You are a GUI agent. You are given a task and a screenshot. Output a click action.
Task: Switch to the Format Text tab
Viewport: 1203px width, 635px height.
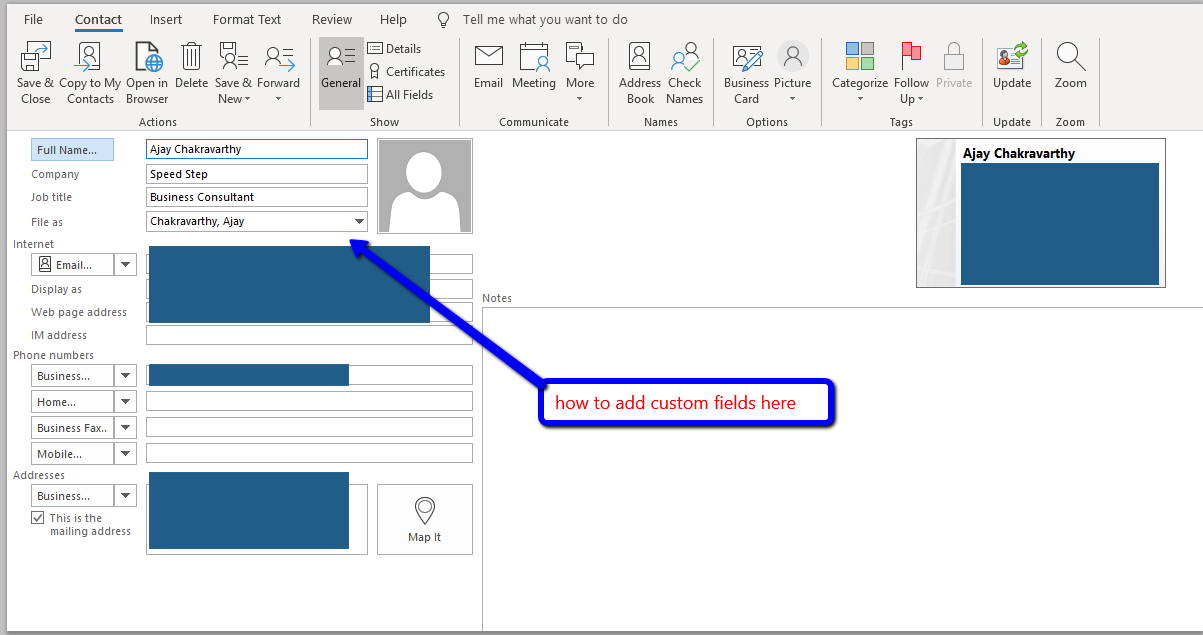click(247, 19)
